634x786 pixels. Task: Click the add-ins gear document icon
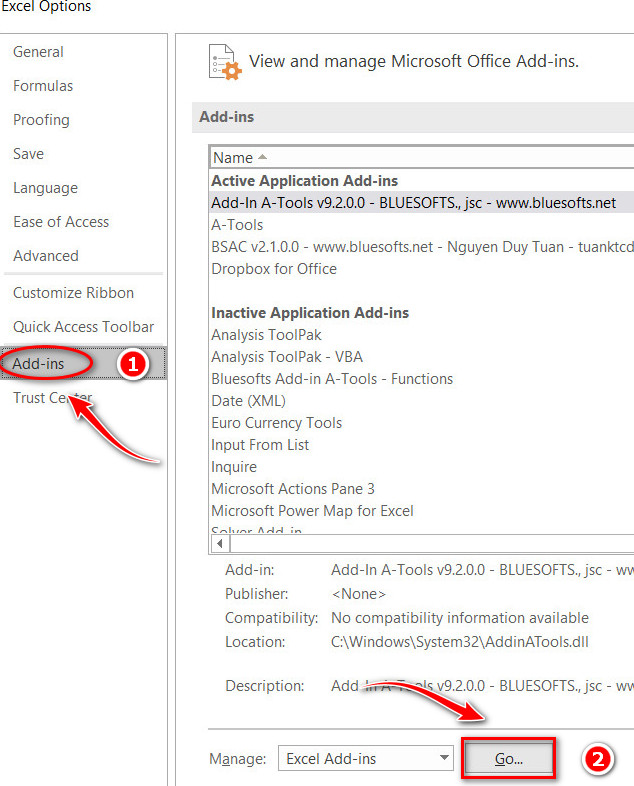coord(225,62)
